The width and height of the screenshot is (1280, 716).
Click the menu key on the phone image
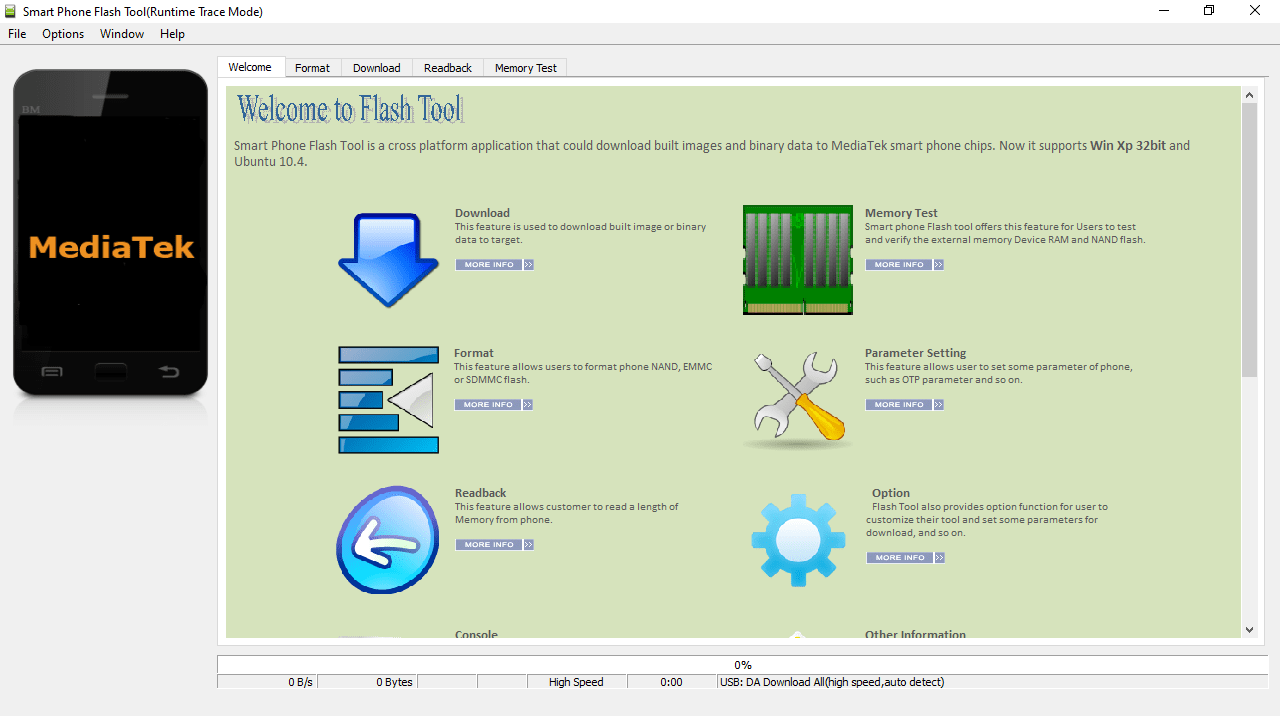click(x=52, y=372)
